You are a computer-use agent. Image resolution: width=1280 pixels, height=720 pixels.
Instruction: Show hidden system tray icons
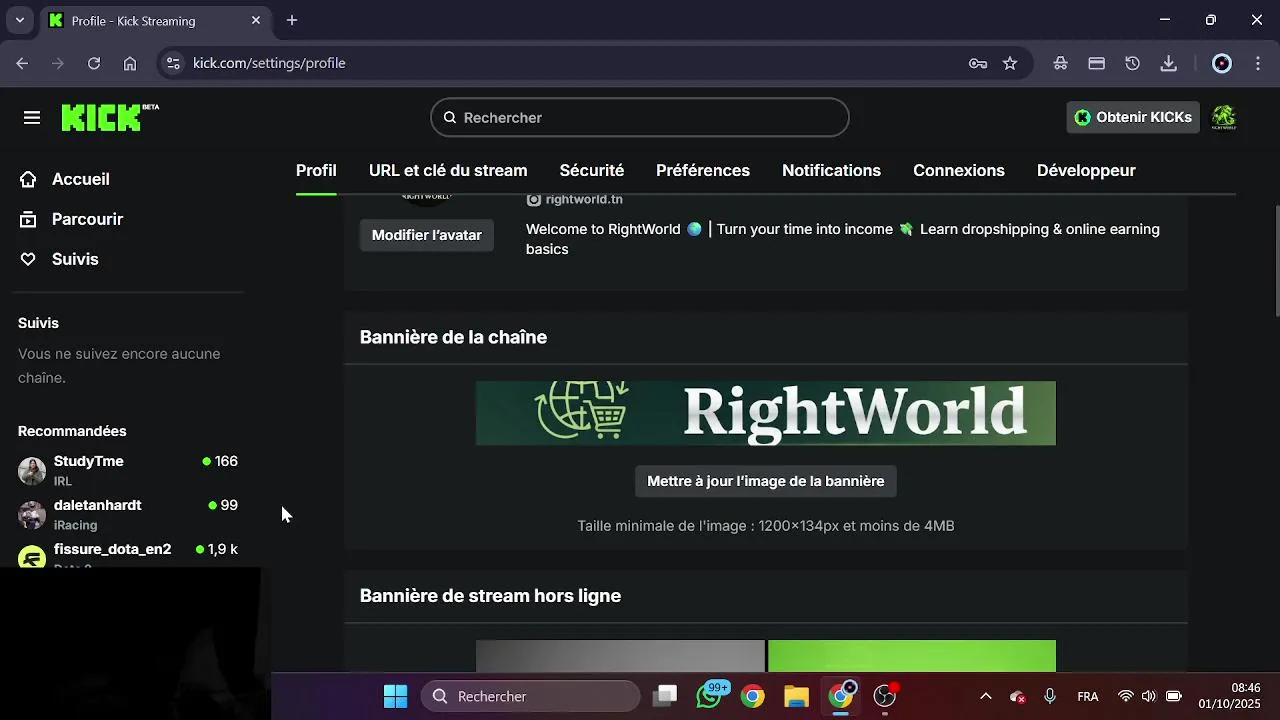coord(986,696)
